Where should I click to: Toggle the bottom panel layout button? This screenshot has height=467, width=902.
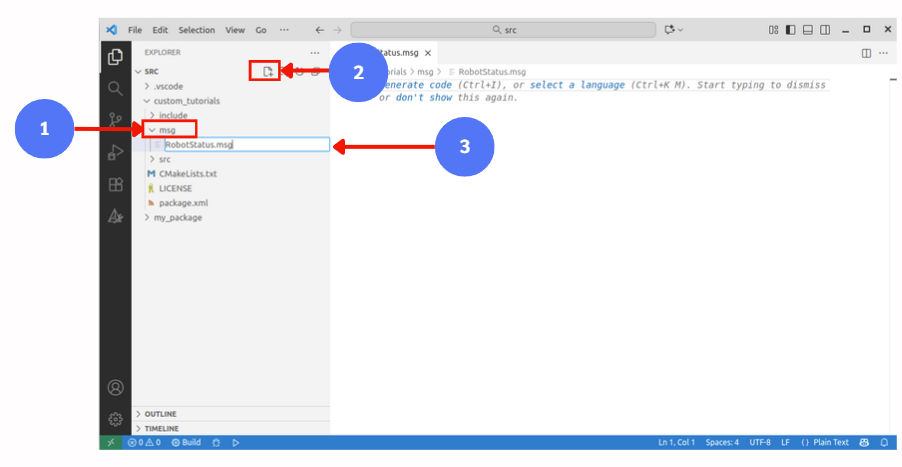[807, 30]
